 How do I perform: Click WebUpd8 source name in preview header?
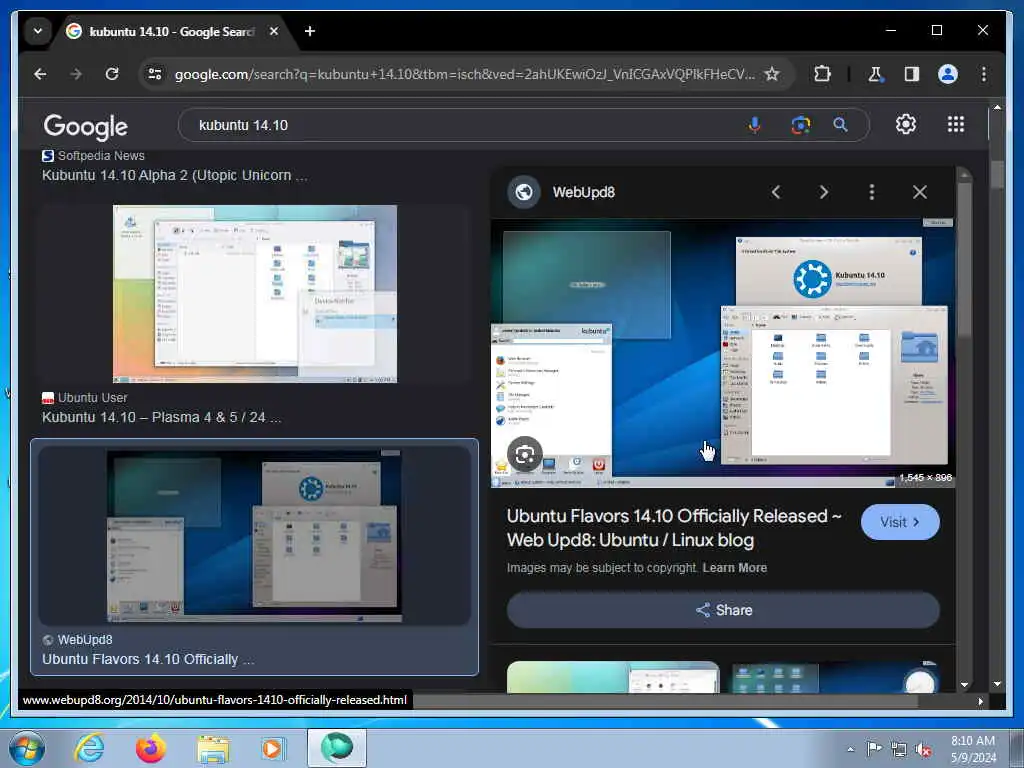(x=584, y=192)
